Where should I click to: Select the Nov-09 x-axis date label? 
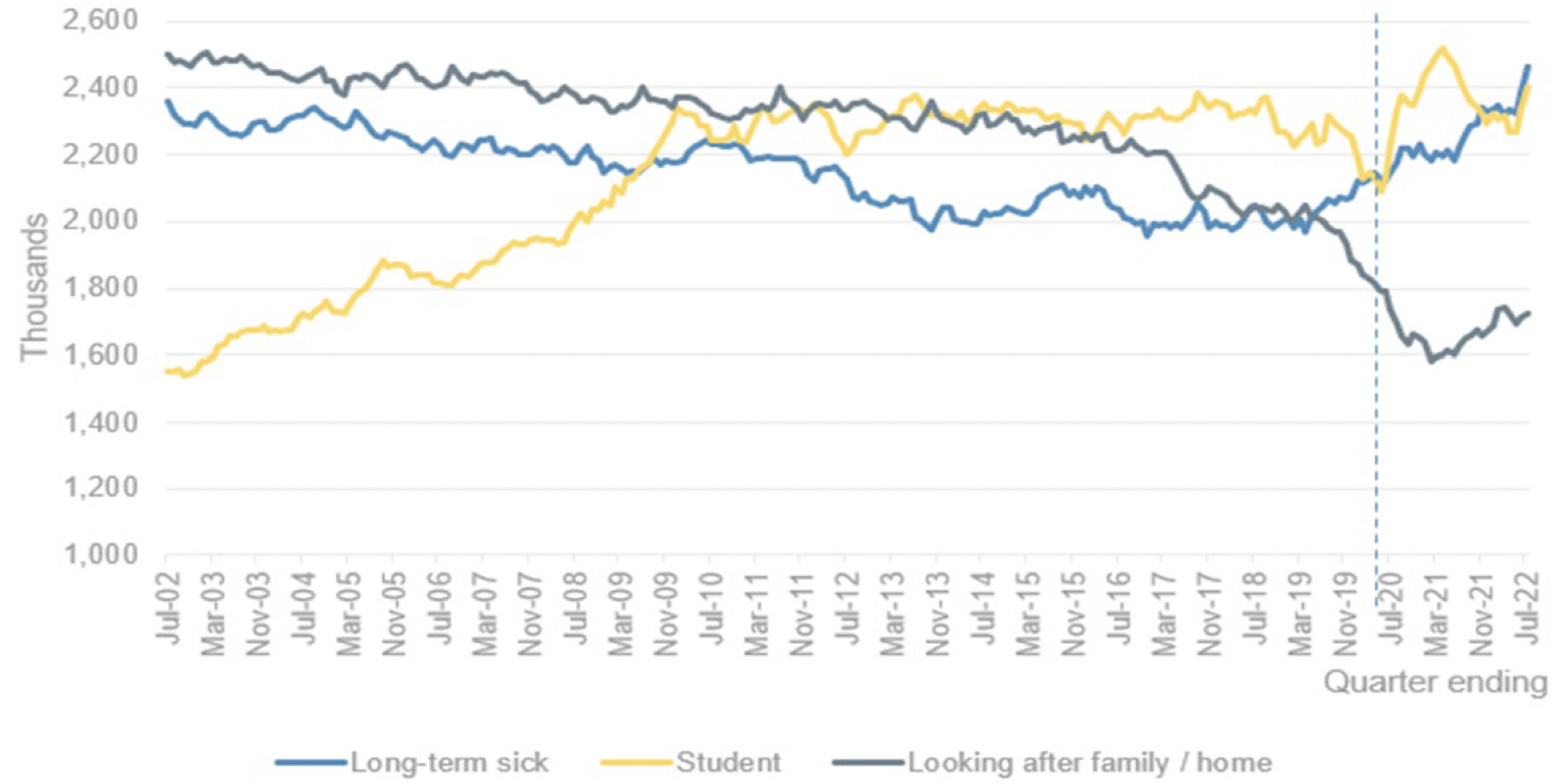[x=667, y=611]
